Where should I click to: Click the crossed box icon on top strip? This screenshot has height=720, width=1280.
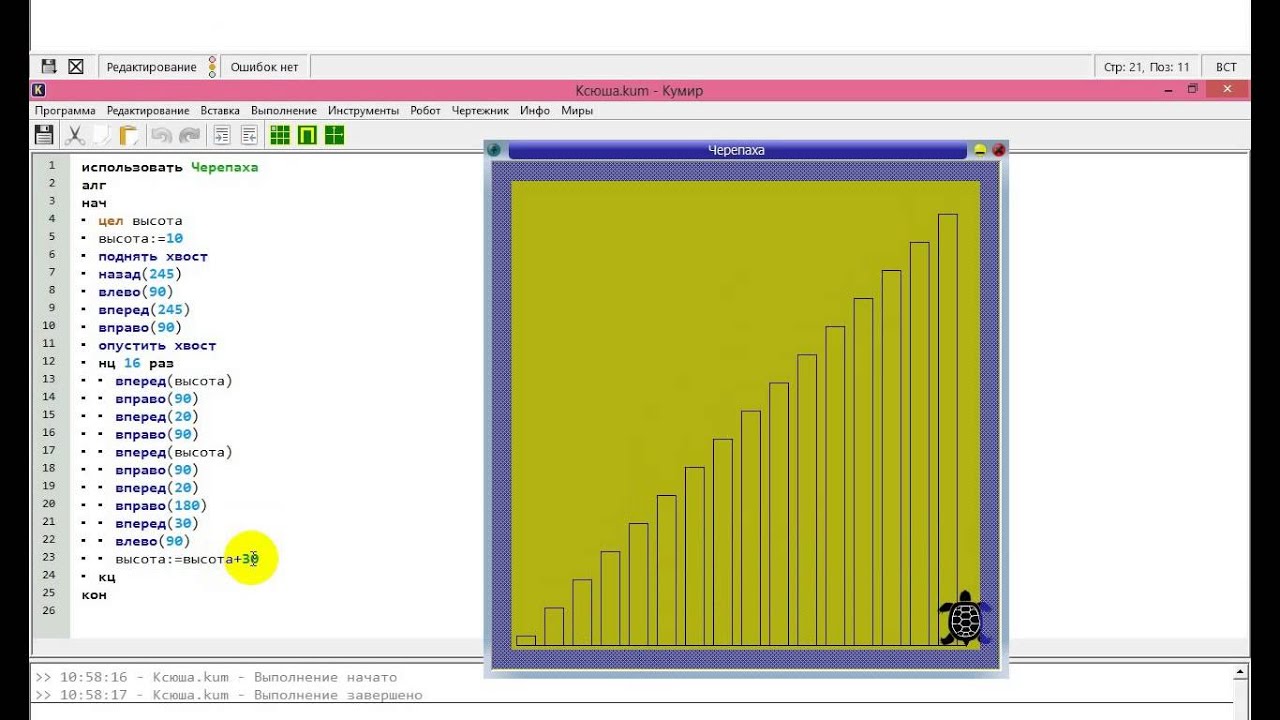click(76, 67)
